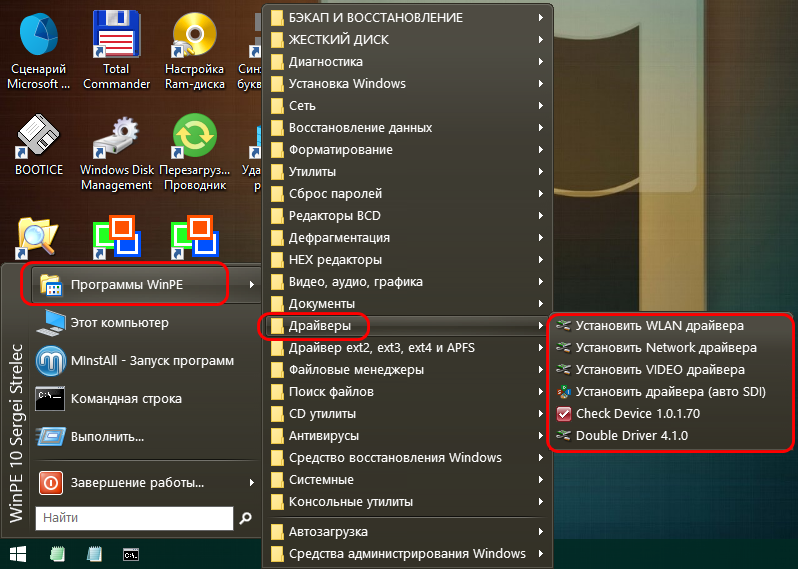Screen dimensions: 798x569
Task: Open the Документы folder
Action: pos(407,304)
